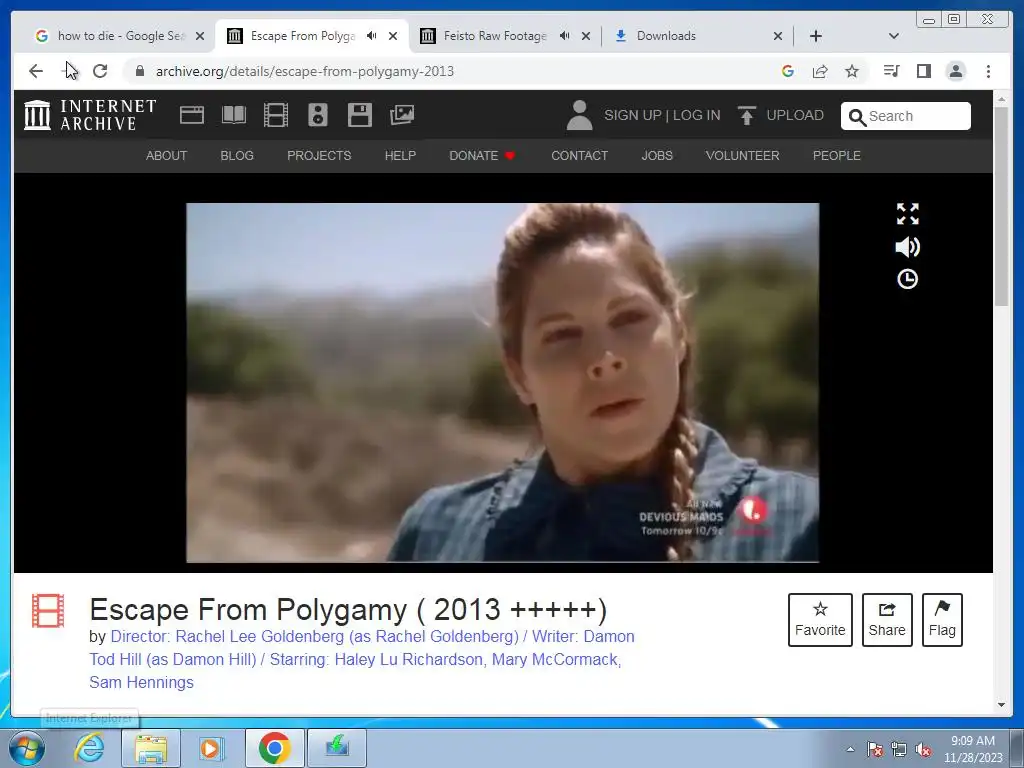Viewport: 1024px width, 768px height.
Task: Click in the Internet Archive Search field
Action: [x=906, y=116]
